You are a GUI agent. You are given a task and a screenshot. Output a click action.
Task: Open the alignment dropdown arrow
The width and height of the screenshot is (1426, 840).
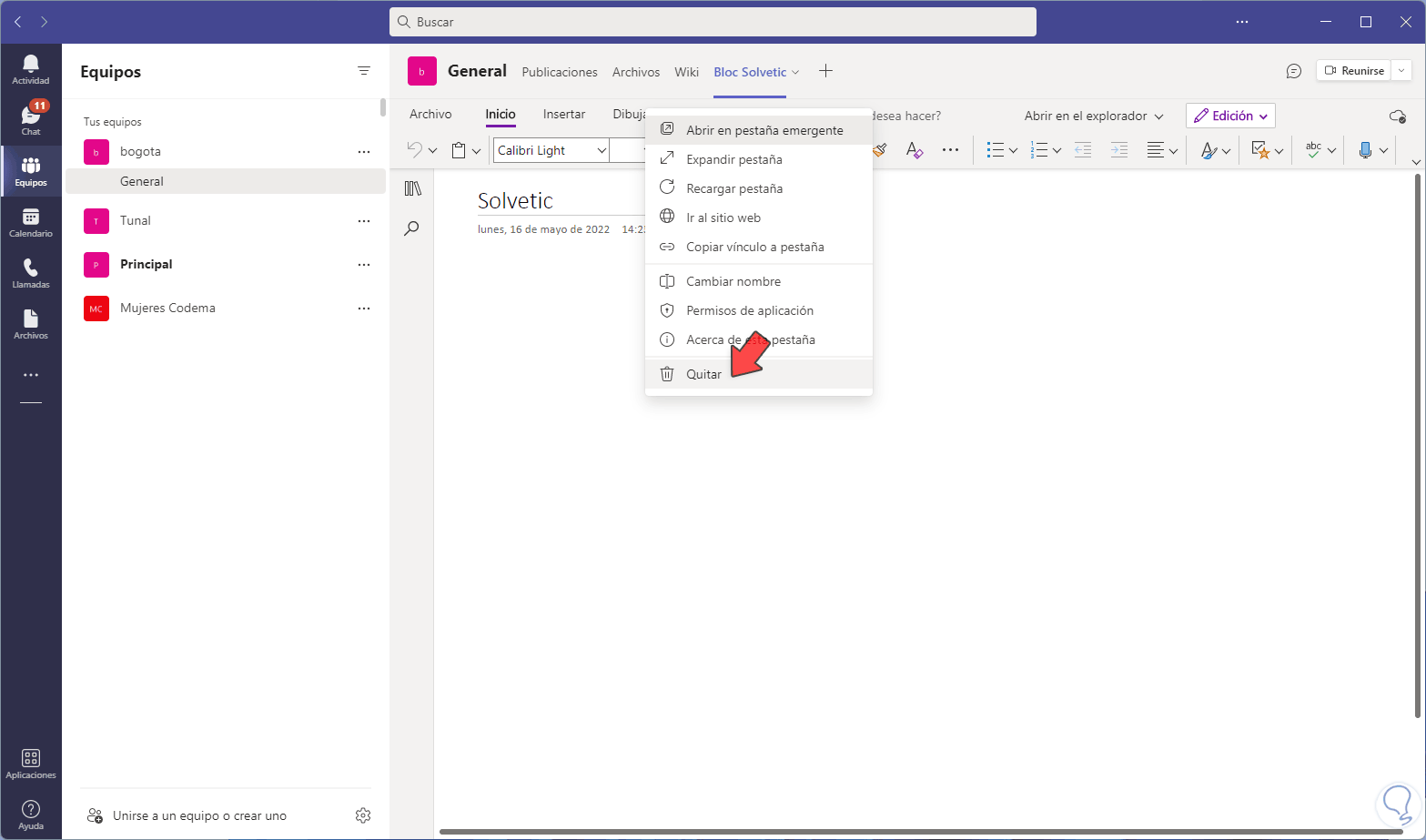(1173, 151)
